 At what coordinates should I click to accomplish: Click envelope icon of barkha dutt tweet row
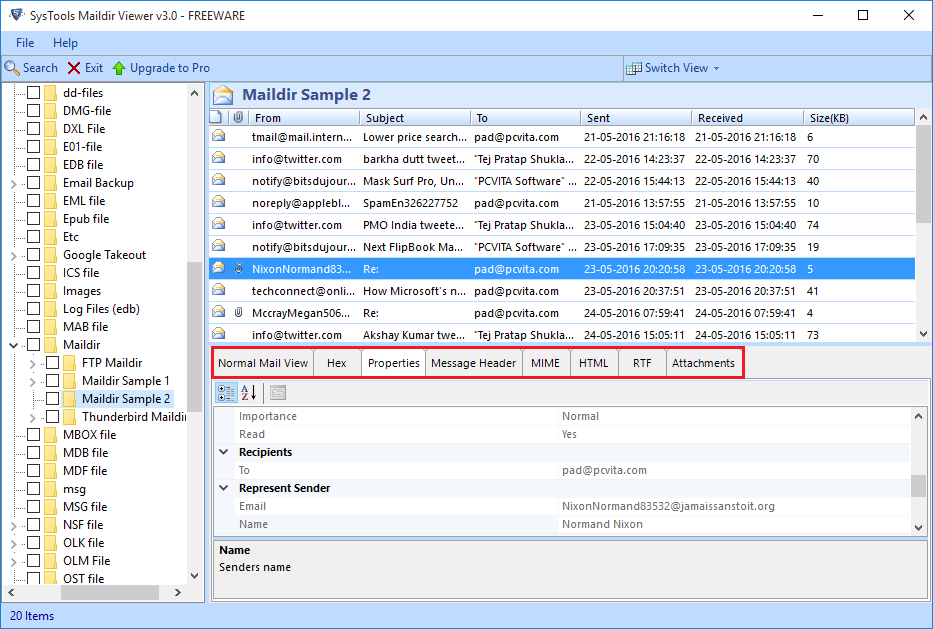[x=218, y=158]
